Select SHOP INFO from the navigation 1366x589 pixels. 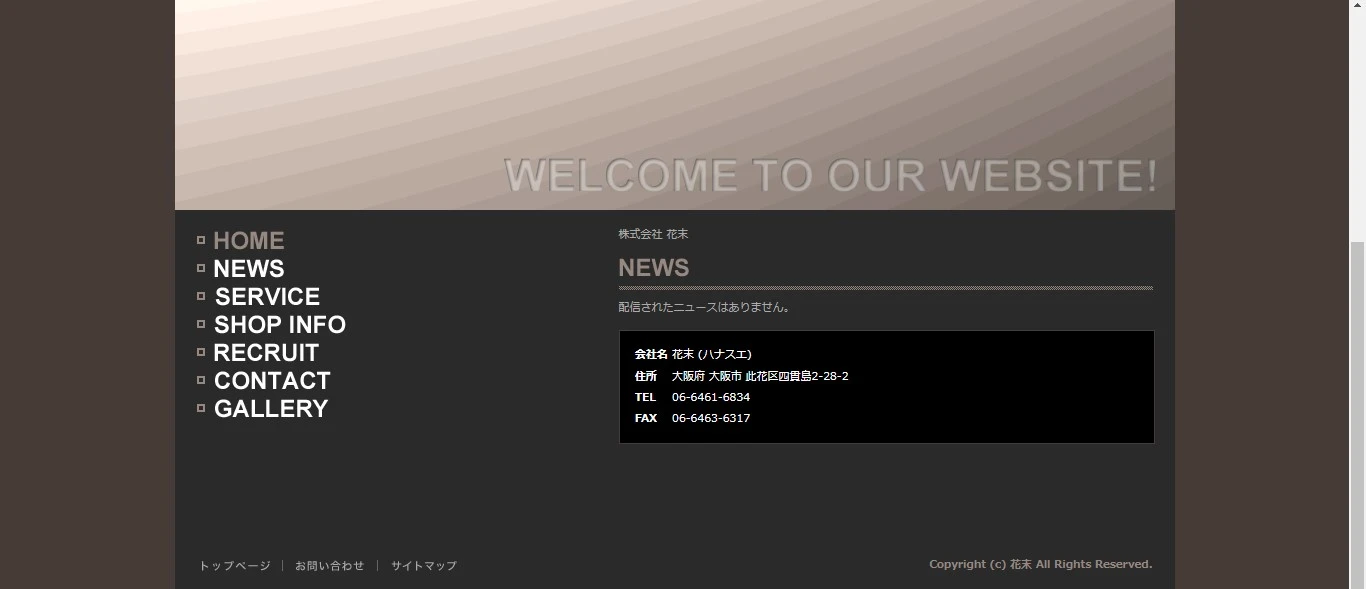pyautogui.click(x=280, y=325)
